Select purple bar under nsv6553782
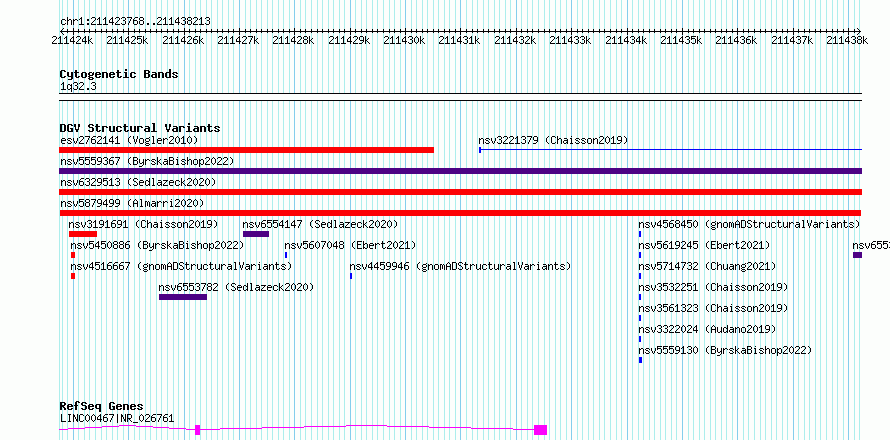Screen dimensions: 890x440 coord(183,297)
